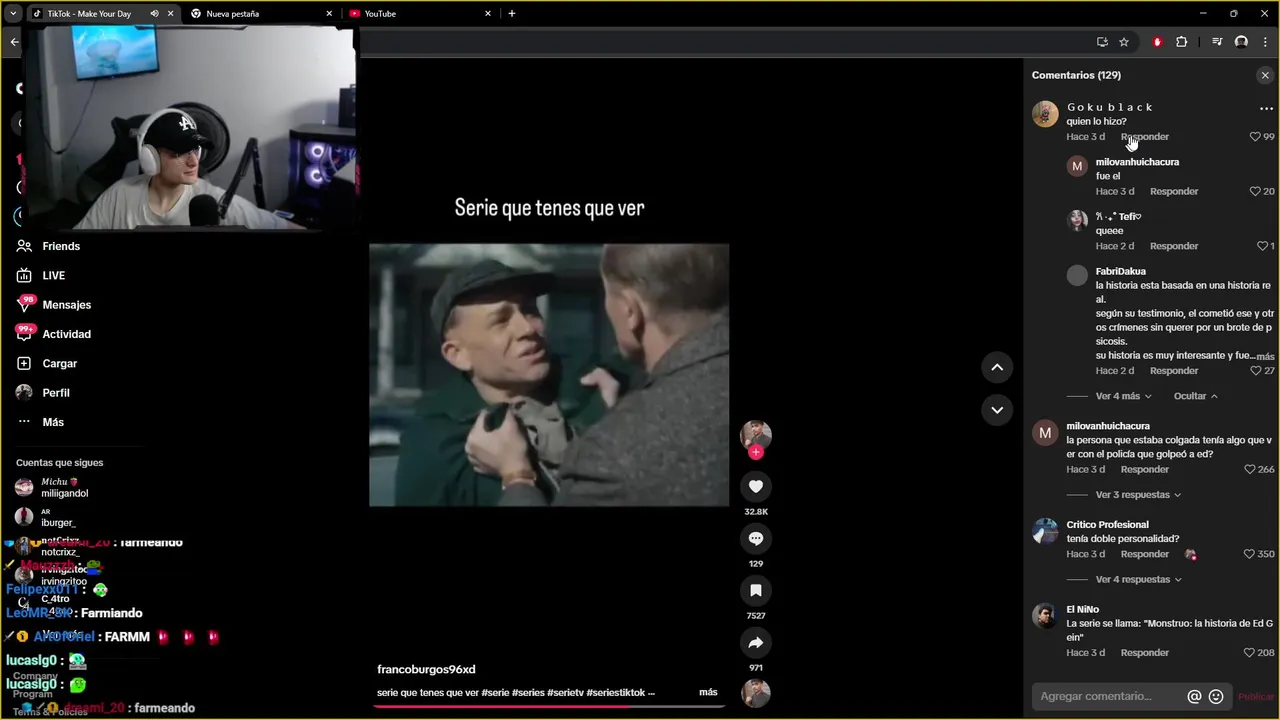
Task: Open the red extension icon in toolbar
Action: point(1157,42)
